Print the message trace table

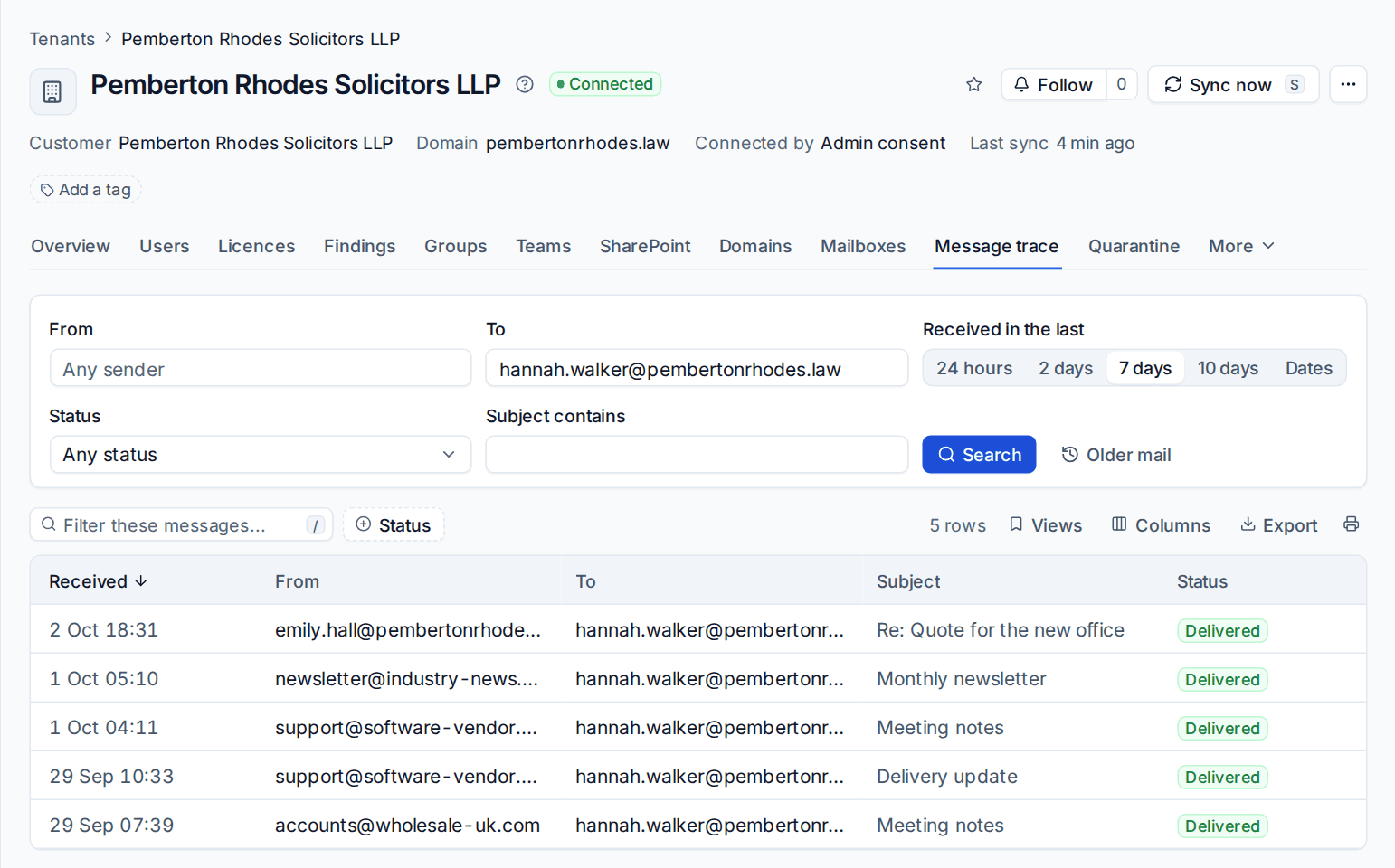(x=1351, y=524)
